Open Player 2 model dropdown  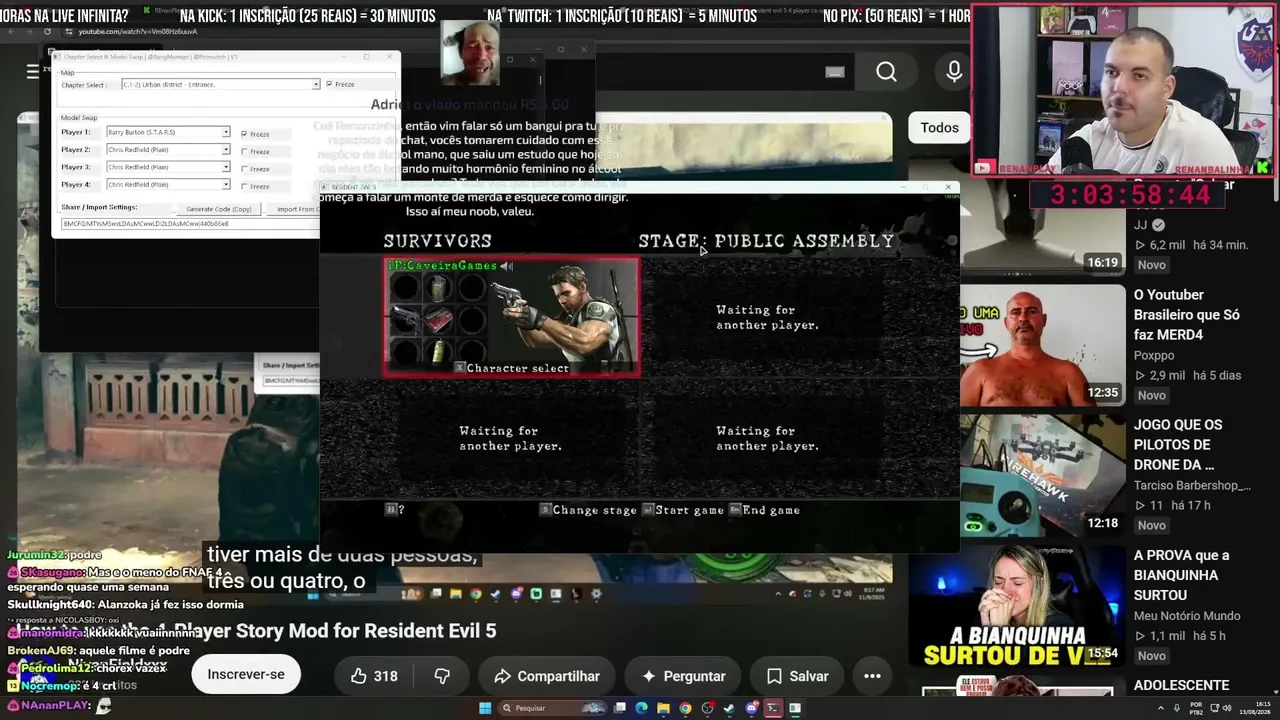pos(168,150)
